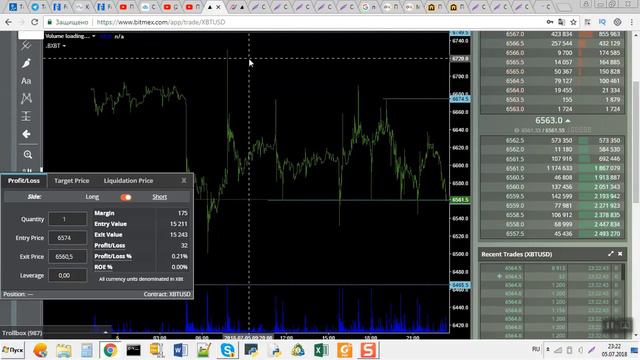Select the Short side link
This screenshot has height=360, width=640.
[x=160, y=197]
